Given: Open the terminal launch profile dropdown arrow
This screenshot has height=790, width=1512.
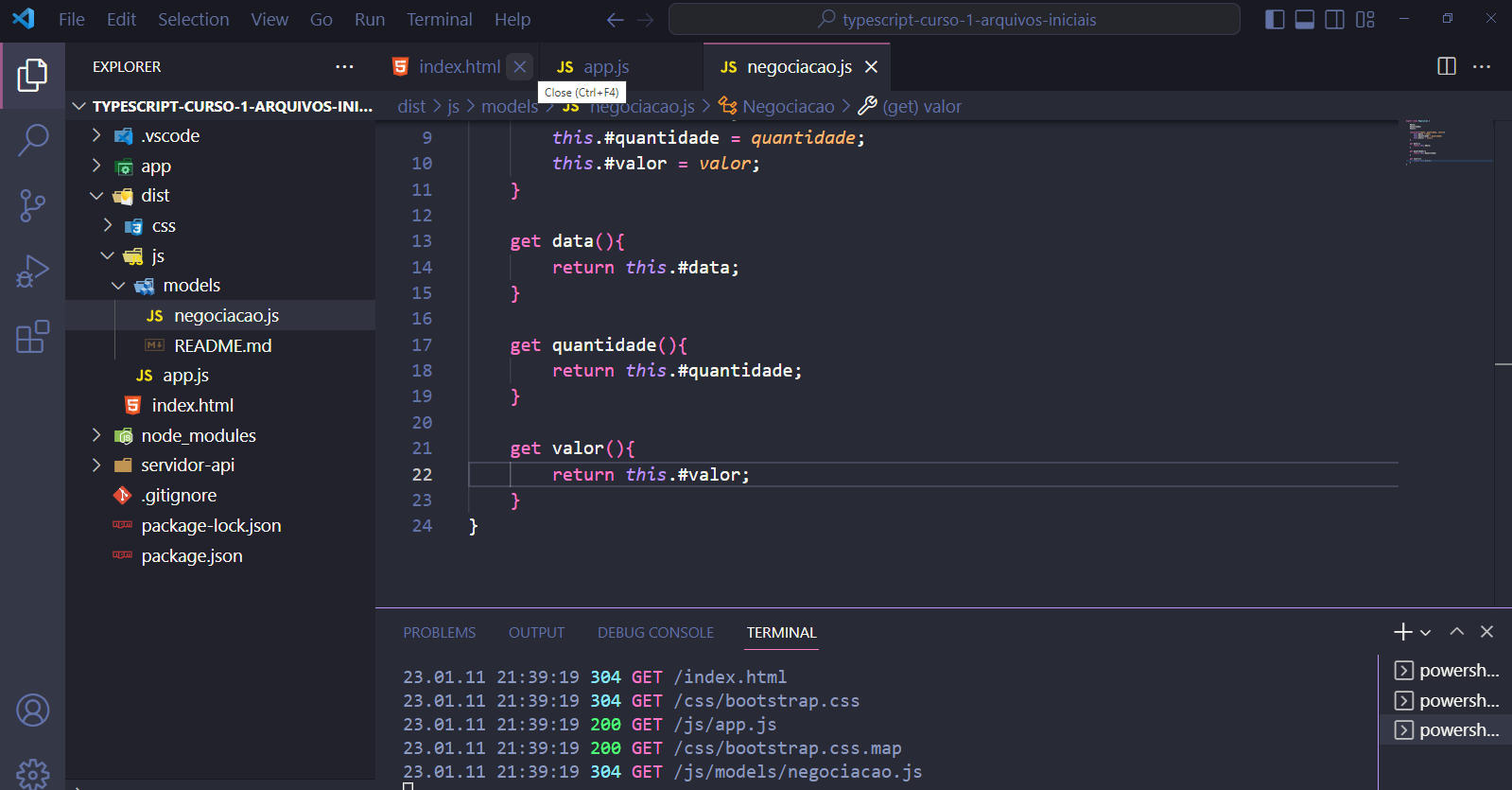Looking at the screenshot, I should [1426, 632].
